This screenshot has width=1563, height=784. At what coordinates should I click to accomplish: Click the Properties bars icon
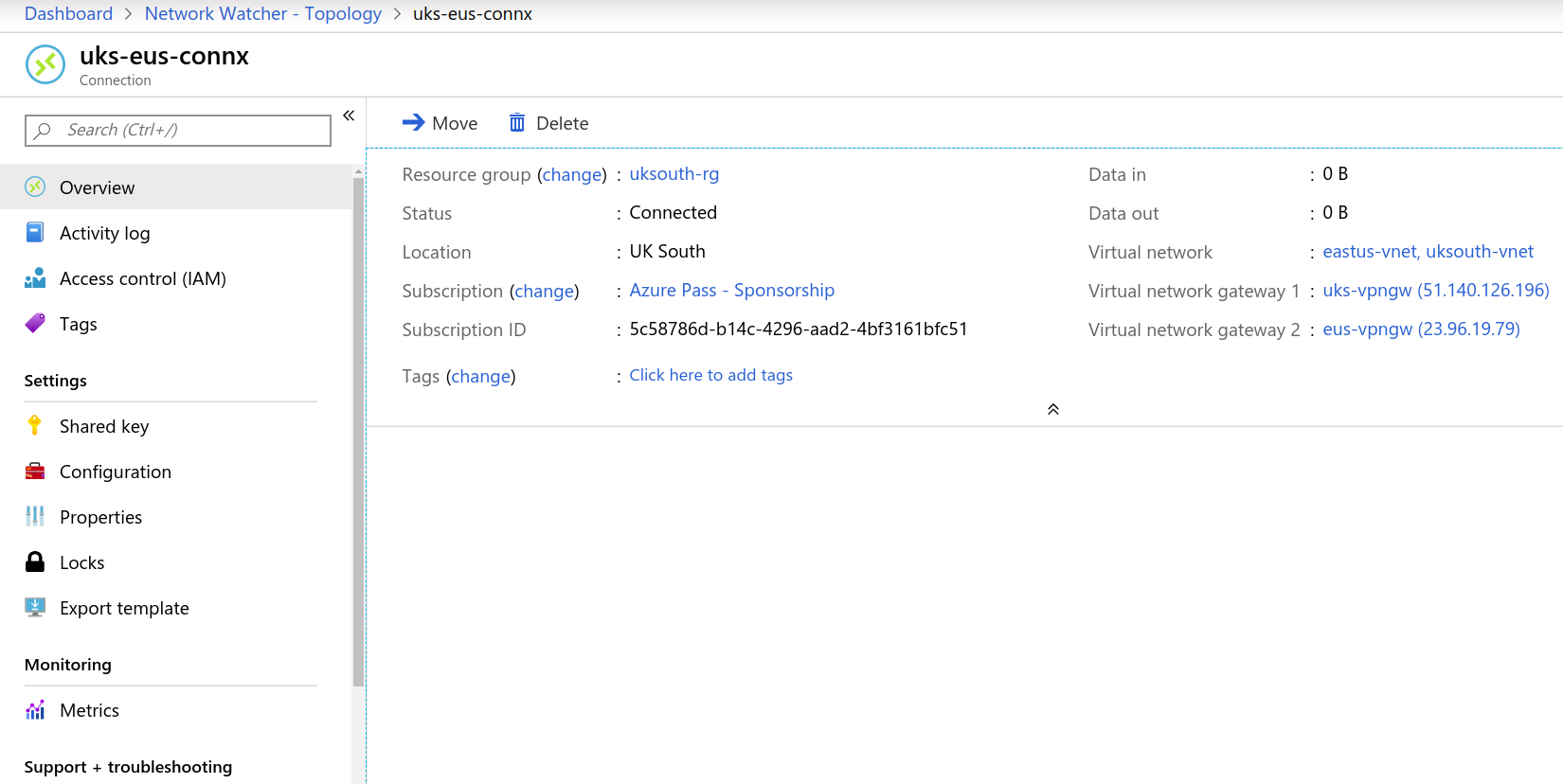(x=35, y=516)
